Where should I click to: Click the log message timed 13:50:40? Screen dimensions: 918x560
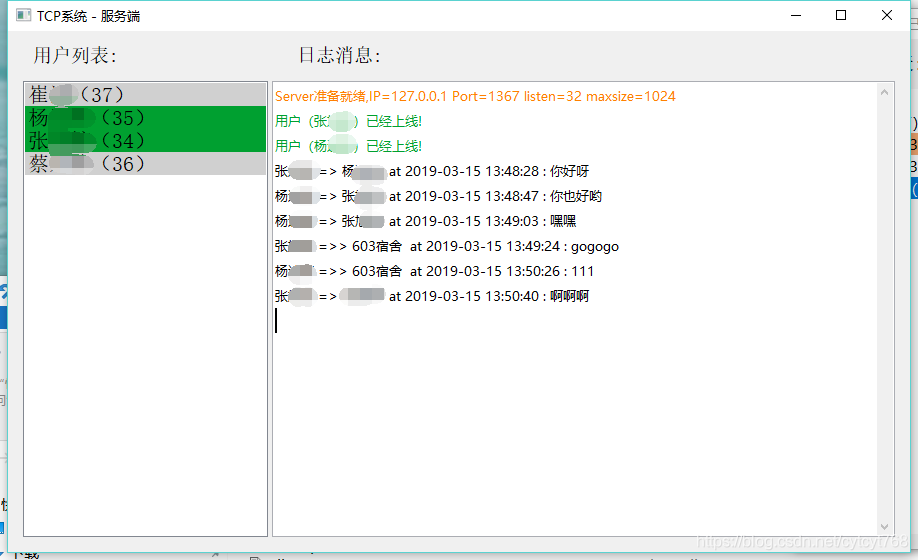click(x=432, y=296)
